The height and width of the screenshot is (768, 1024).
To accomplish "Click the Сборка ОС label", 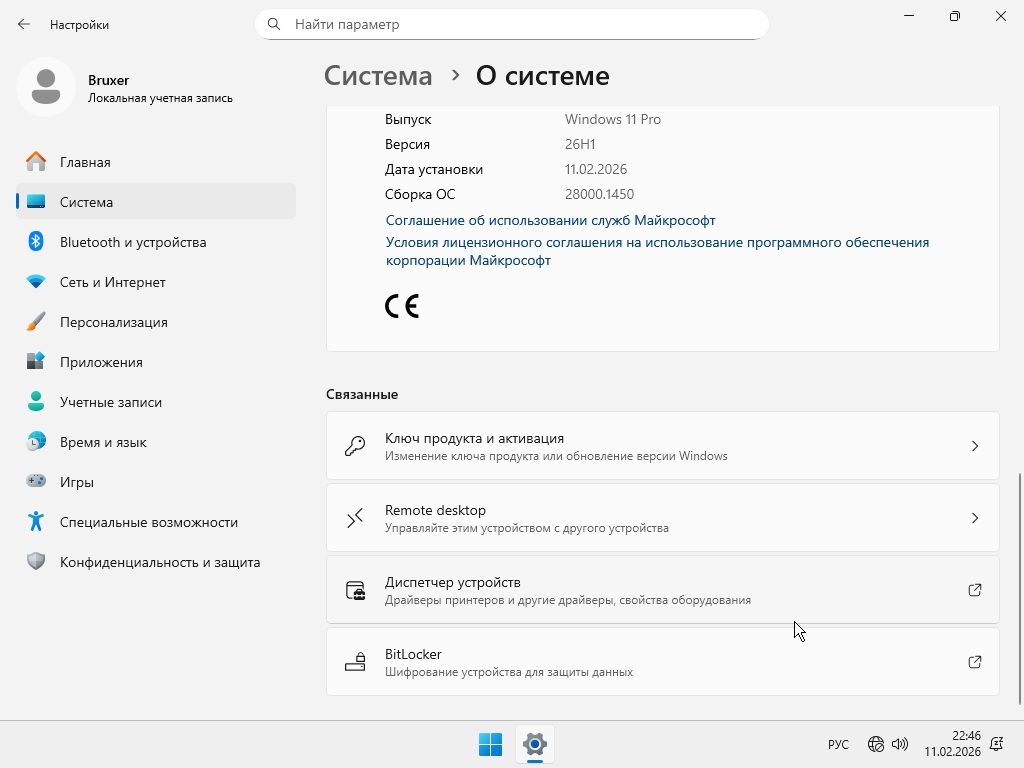I will [x=420, y=194].
